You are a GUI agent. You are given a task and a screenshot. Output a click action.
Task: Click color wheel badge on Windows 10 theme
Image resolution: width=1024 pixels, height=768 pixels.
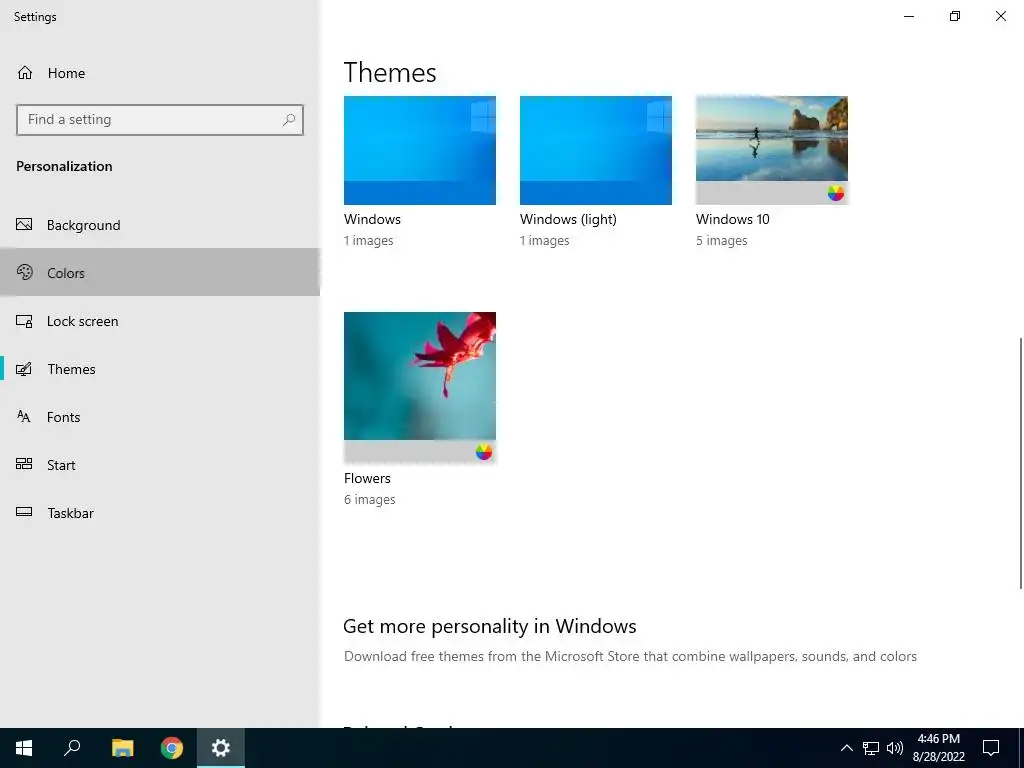836,193
